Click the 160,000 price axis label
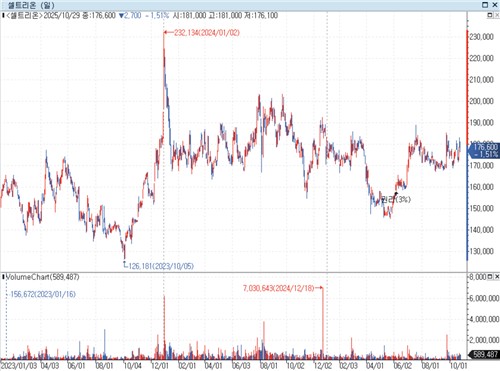The width and height of the screenshot is (500, 371). pos(481,187)
